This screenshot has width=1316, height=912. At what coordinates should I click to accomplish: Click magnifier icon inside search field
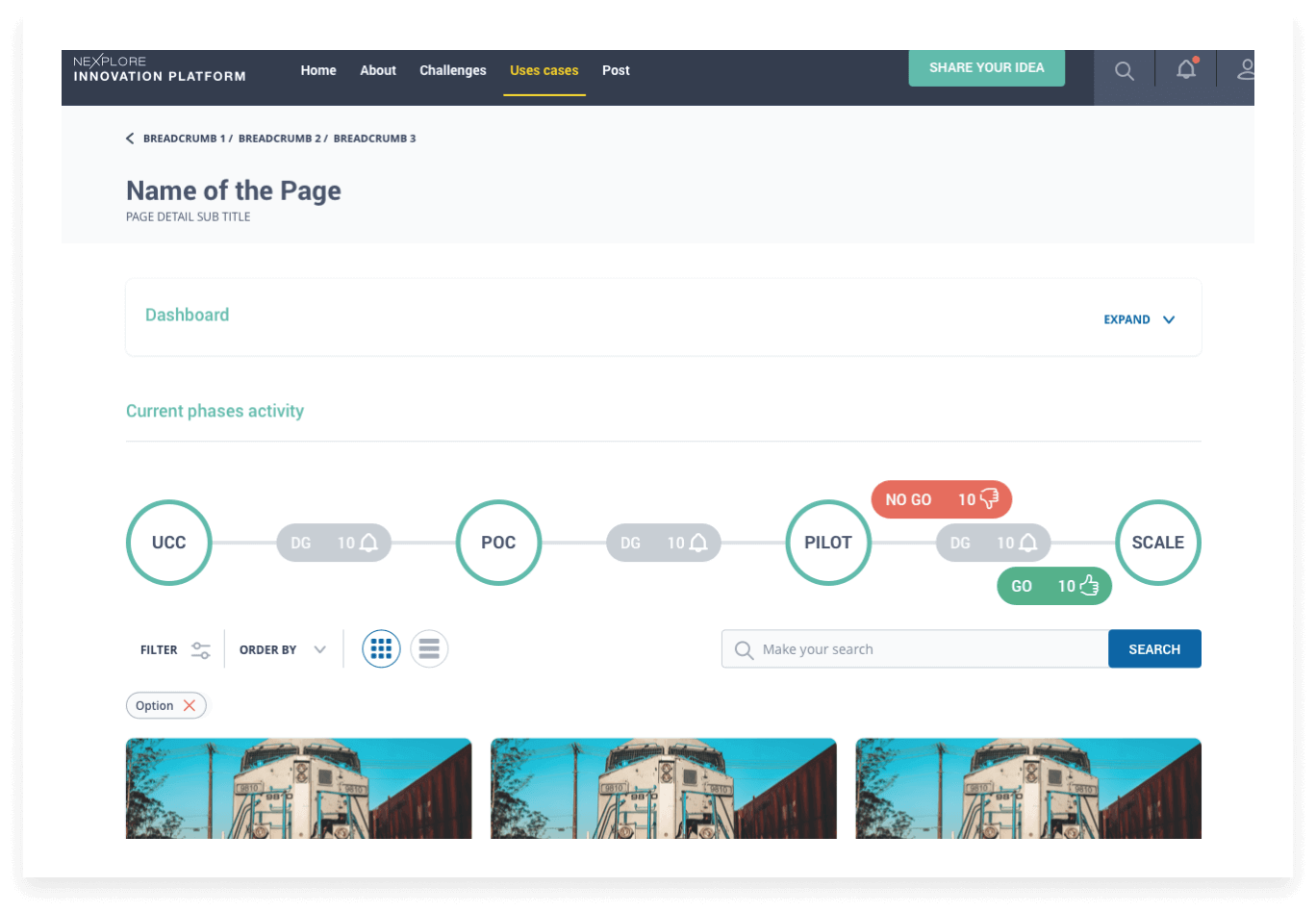click(744, 650)
